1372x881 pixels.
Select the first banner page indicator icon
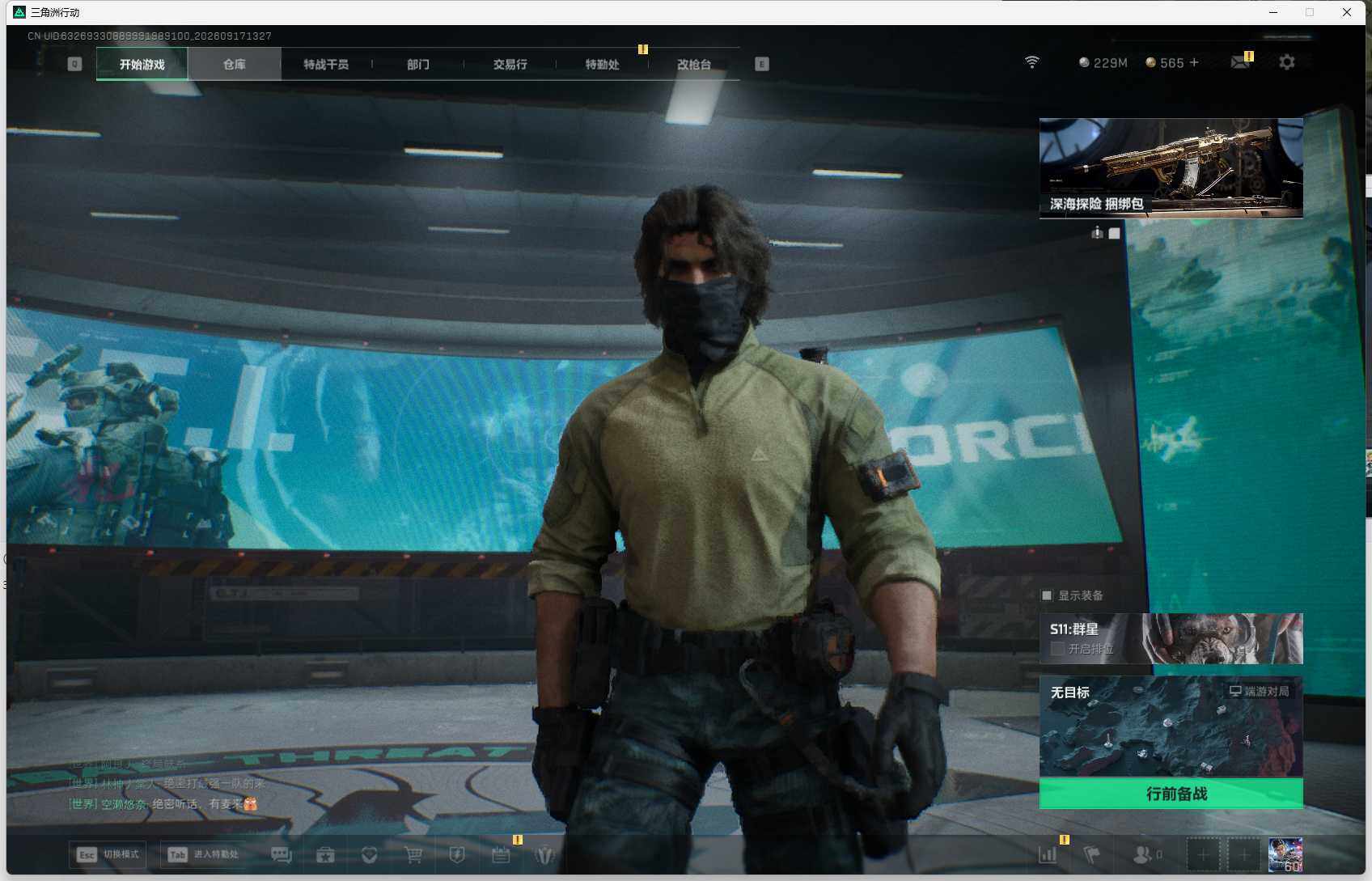(1097, 233)
